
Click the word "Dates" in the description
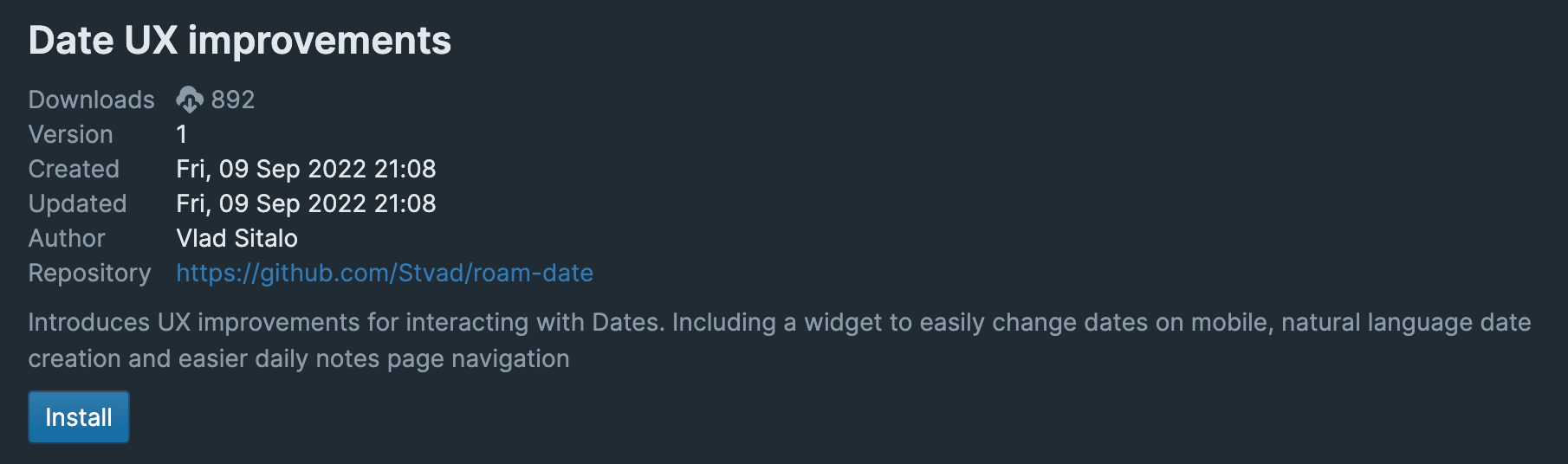(627, 322)
